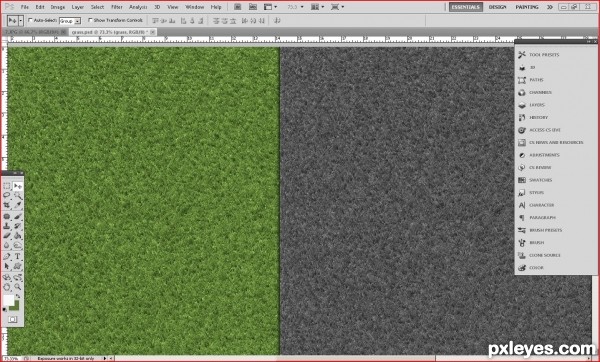Open the Filter menu
600x362 pixels.
pos(117,7)
